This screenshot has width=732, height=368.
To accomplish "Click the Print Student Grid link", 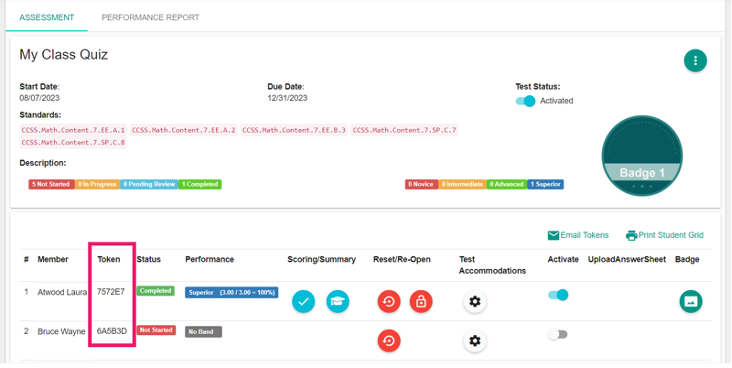I will pos(671,235).
